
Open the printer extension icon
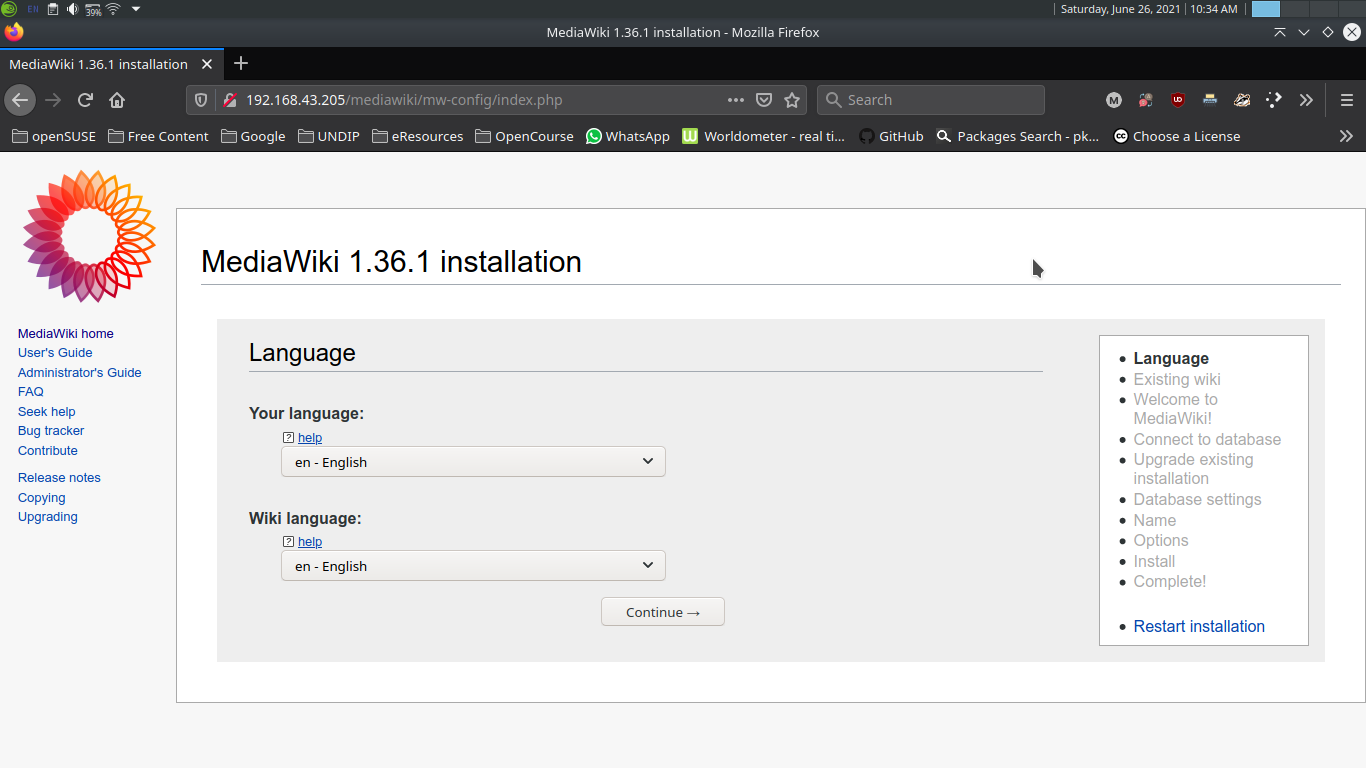[1210, 100]
